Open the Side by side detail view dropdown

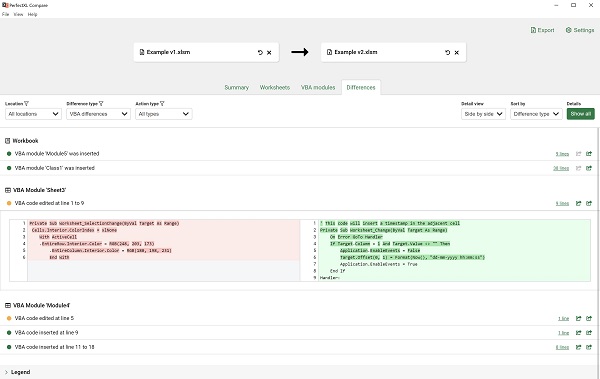click(x=483, y=114)
